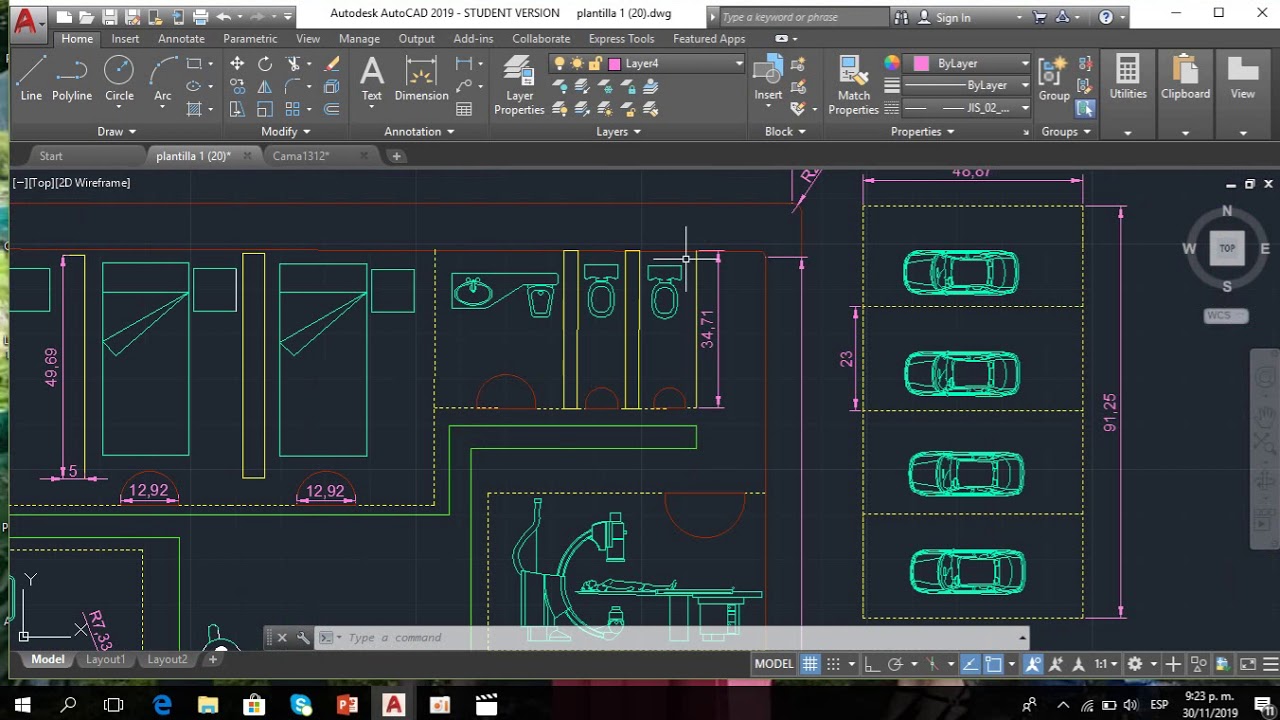Image resolution: width=1280 pixels, height=720 pixels.
Task: Toggle snap mode in status bar
Action: tap(833, 664)
